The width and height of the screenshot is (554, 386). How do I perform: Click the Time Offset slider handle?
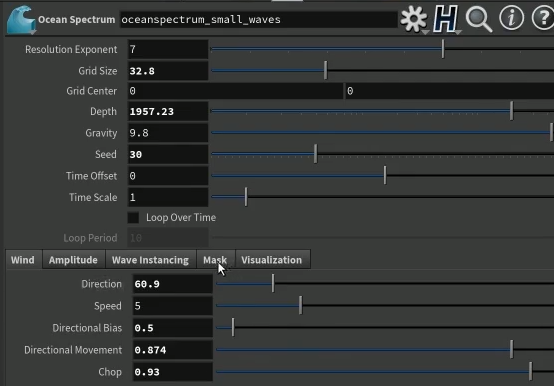[385, 175]
